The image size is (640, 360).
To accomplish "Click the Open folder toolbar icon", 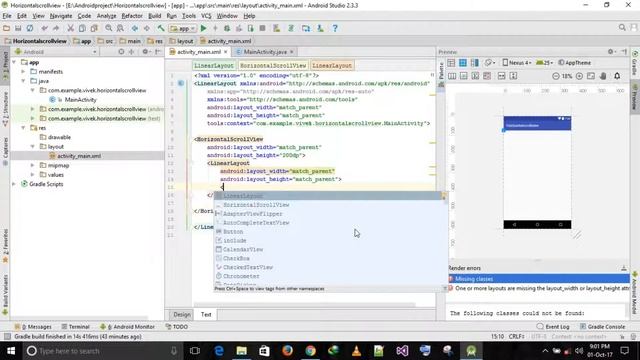I will 6,28.
